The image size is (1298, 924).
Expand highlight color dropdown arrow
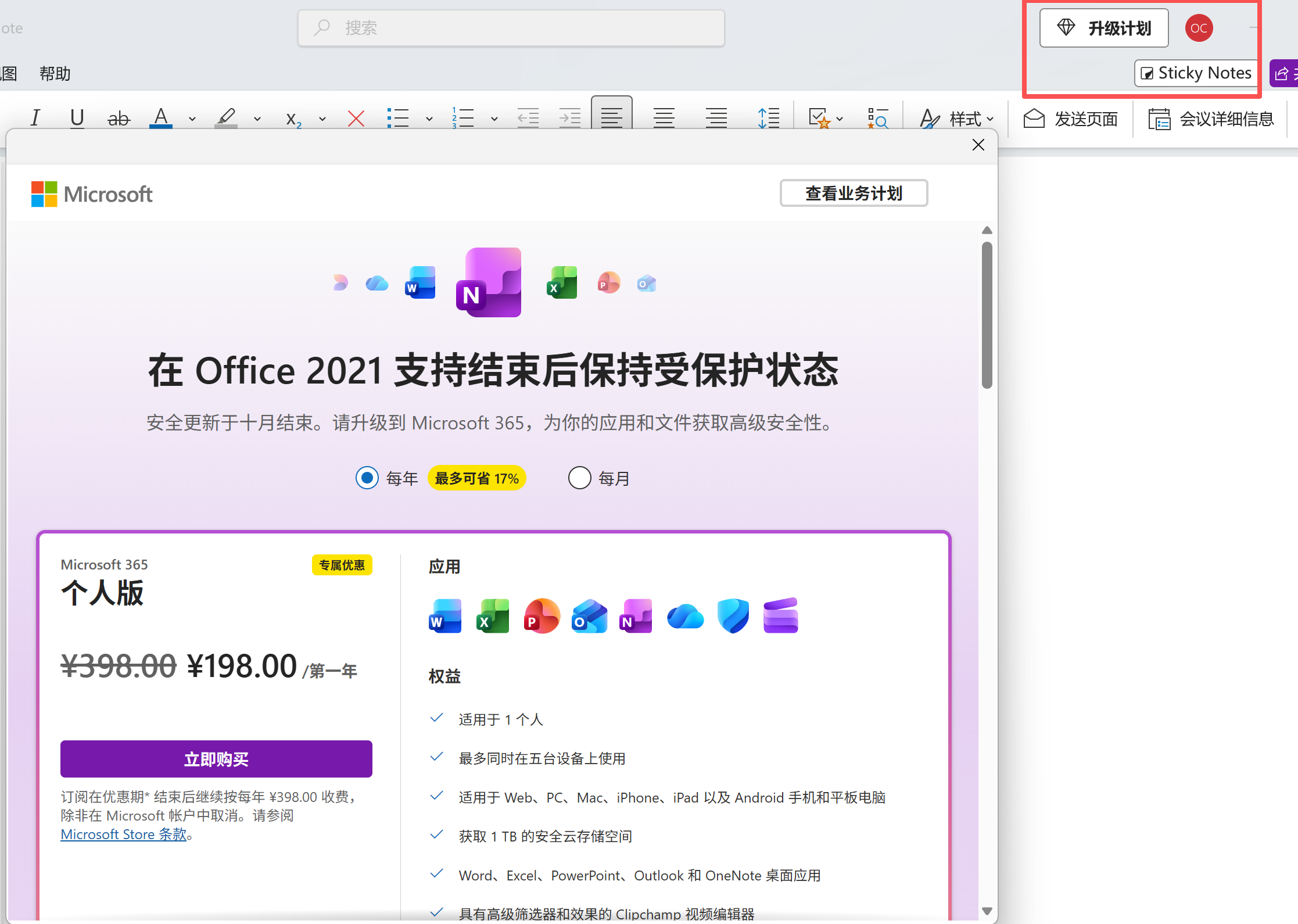[x=257, y=119]
